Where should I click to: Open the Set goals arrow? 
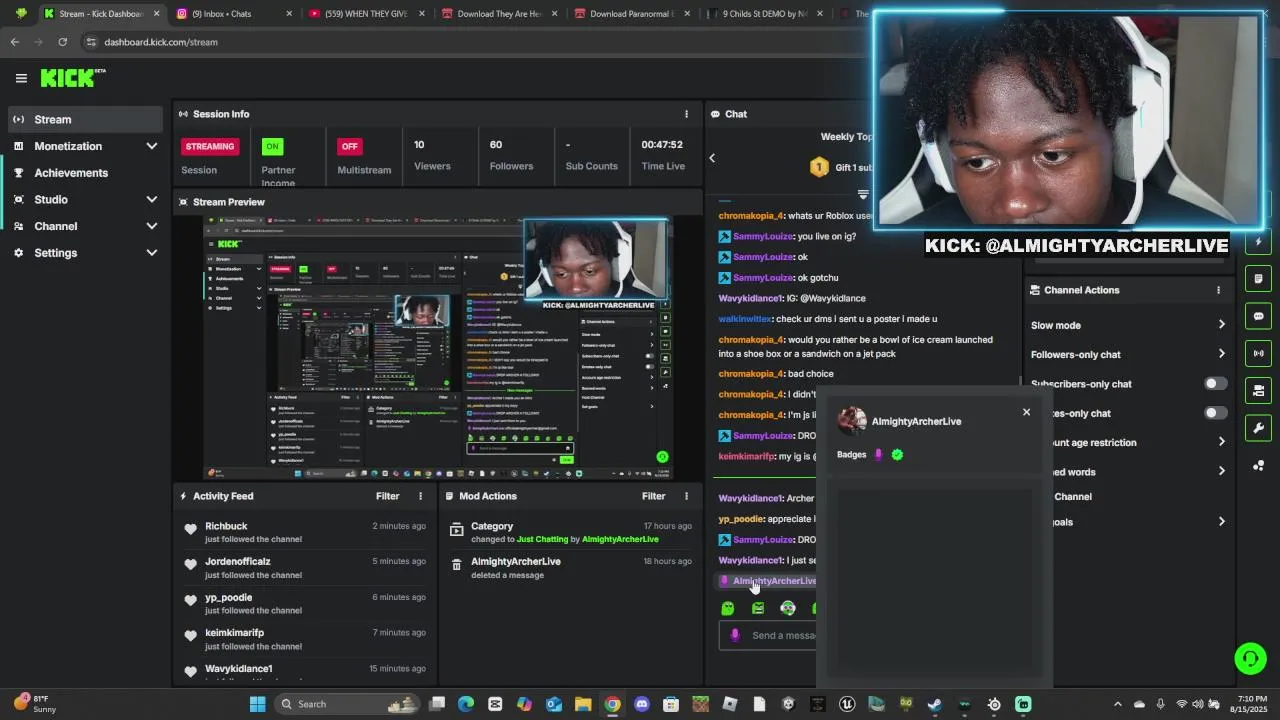coord(1221,522)
